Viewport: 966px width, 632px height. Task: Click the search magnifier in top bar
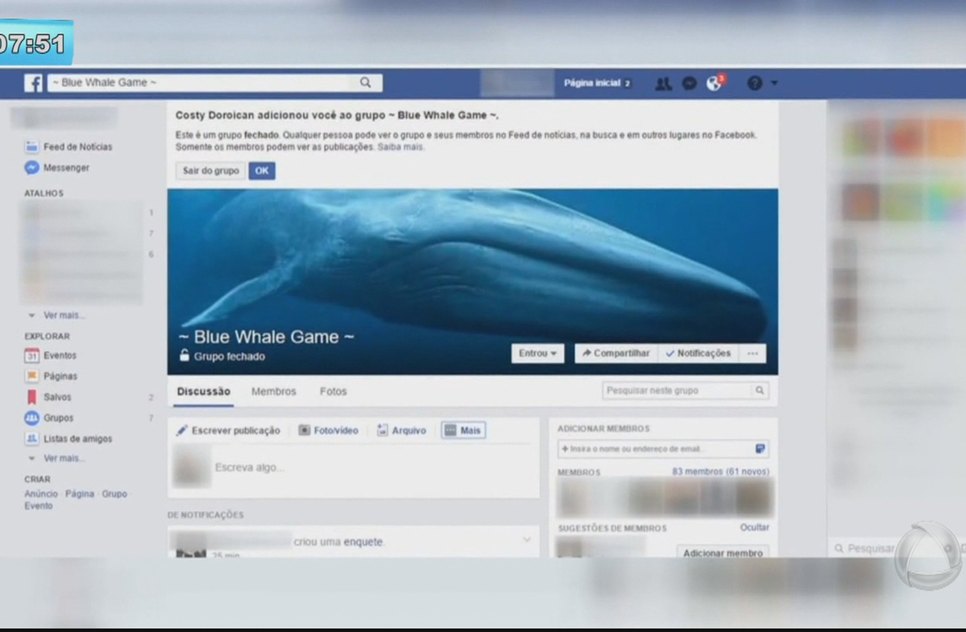365,83
